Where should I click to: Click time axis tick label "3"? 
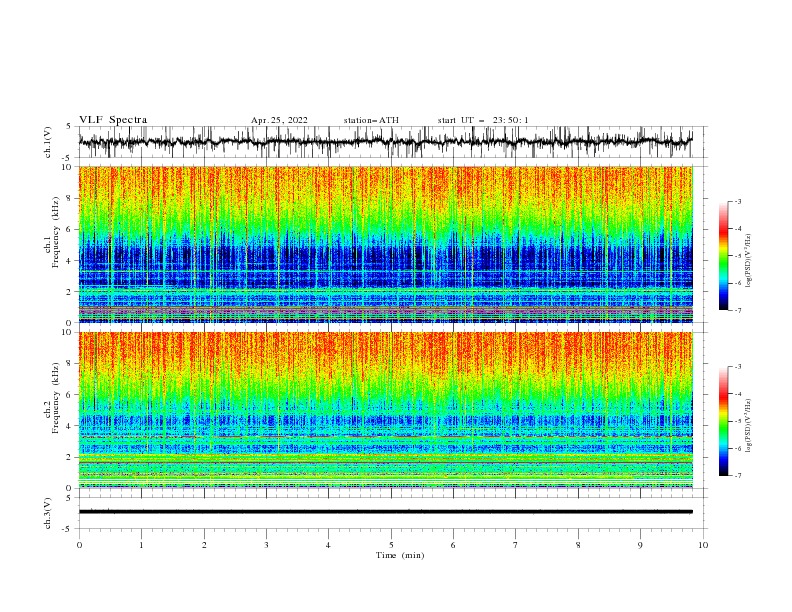tap(266, 545)
